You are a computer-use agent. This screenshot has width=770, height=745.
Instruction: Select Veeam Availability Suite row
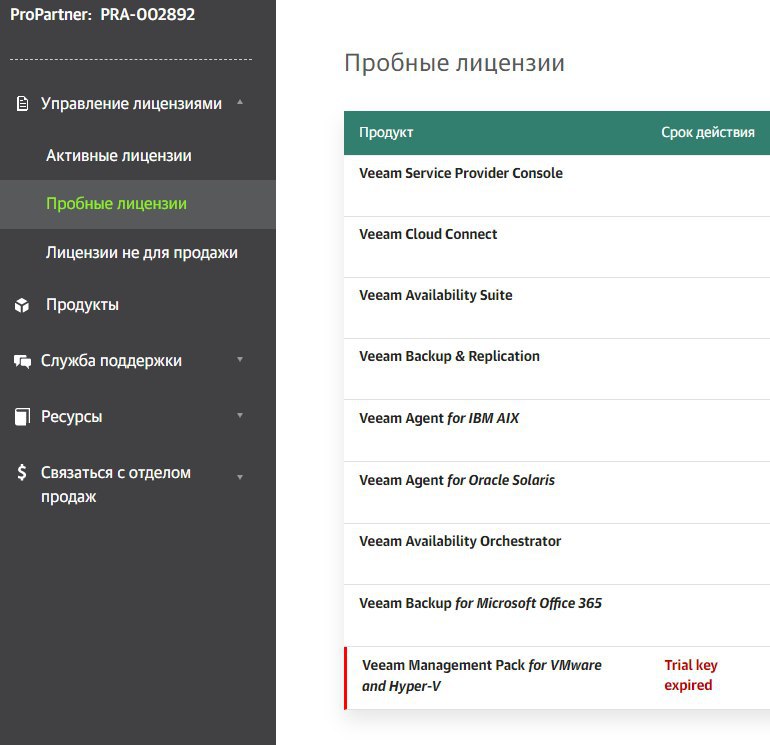(557, 308)
